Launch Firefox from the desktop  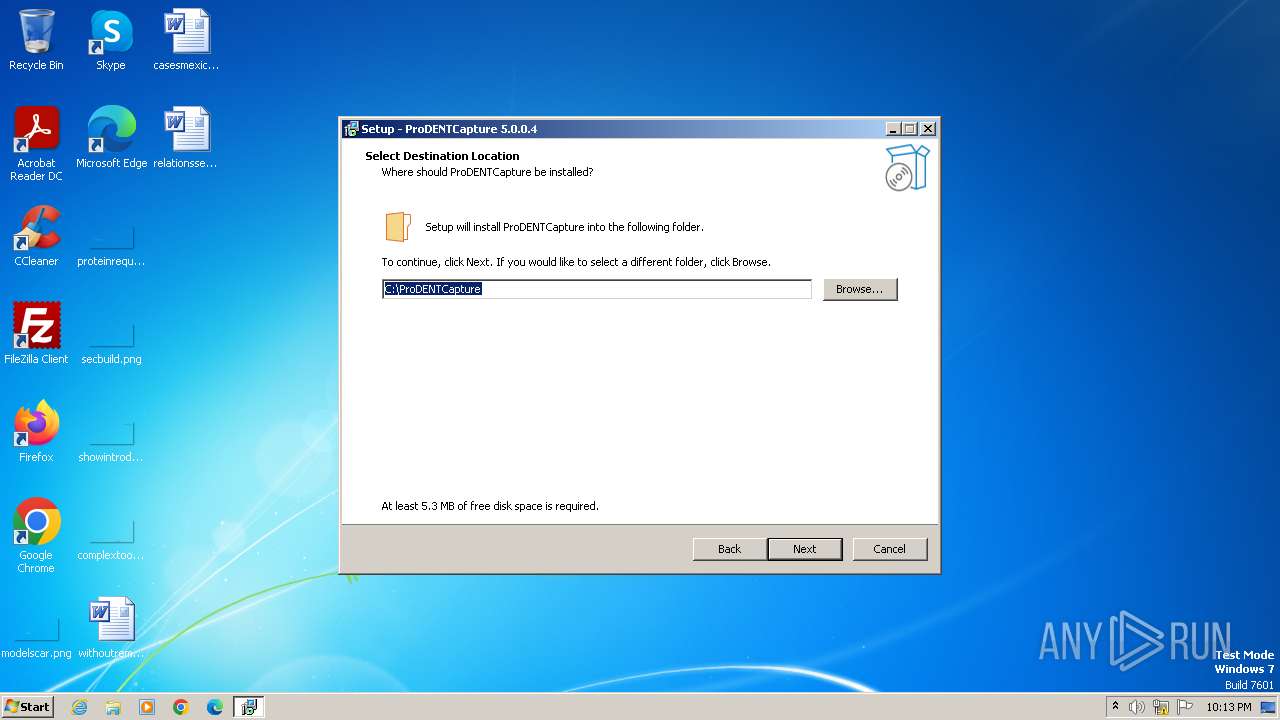point(36,431)
